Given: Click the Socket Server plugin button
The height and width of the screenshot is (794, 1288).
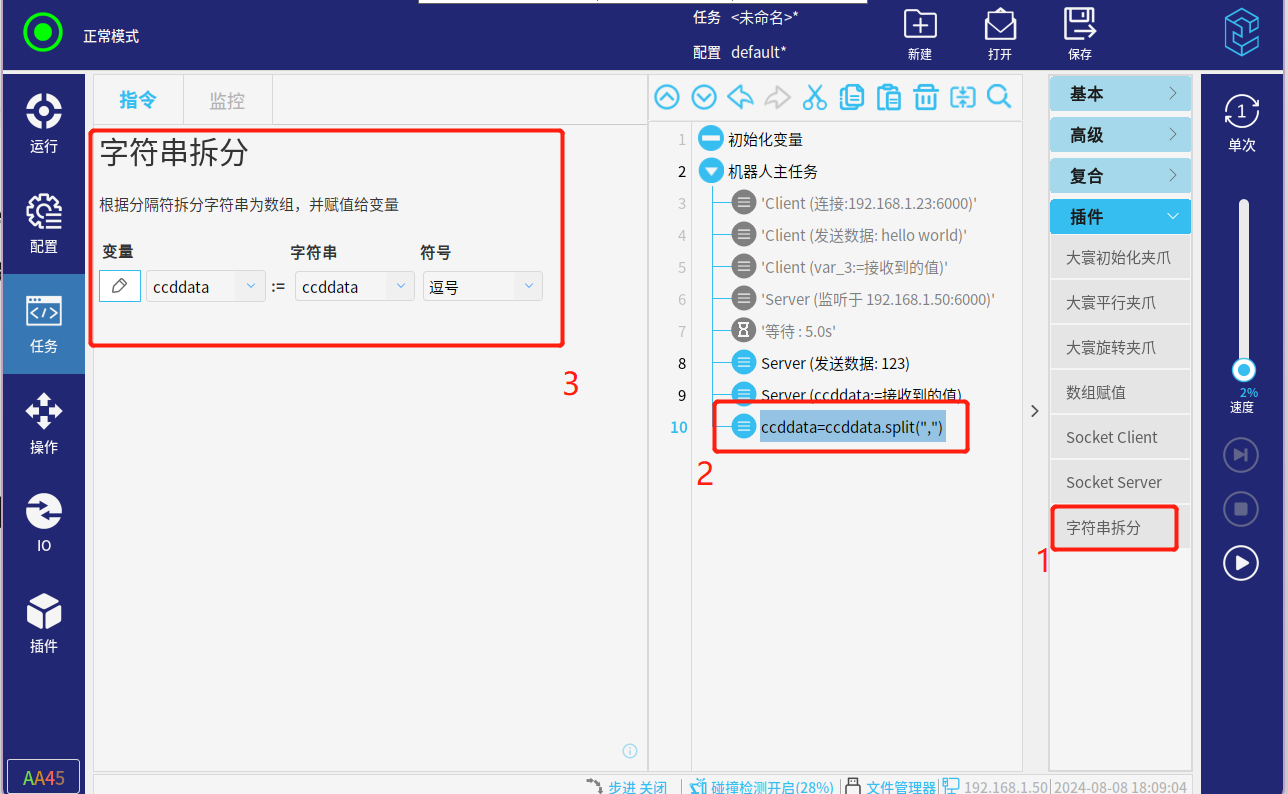Looking at the screenshot, I should pos(1118,482).
